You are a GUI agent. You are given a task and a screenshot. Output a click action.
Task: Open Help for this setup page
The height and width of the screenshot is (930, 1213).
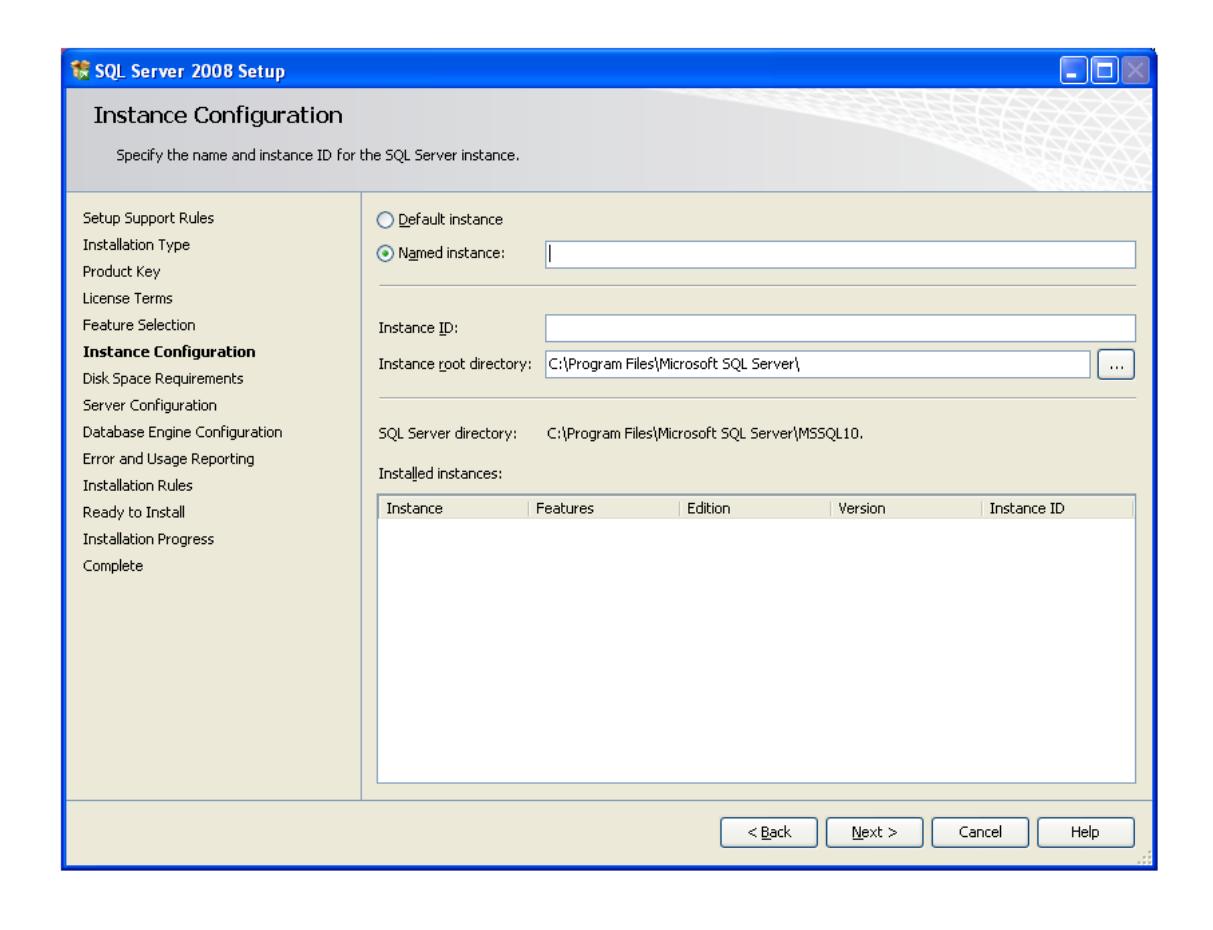coord(1085,832)
